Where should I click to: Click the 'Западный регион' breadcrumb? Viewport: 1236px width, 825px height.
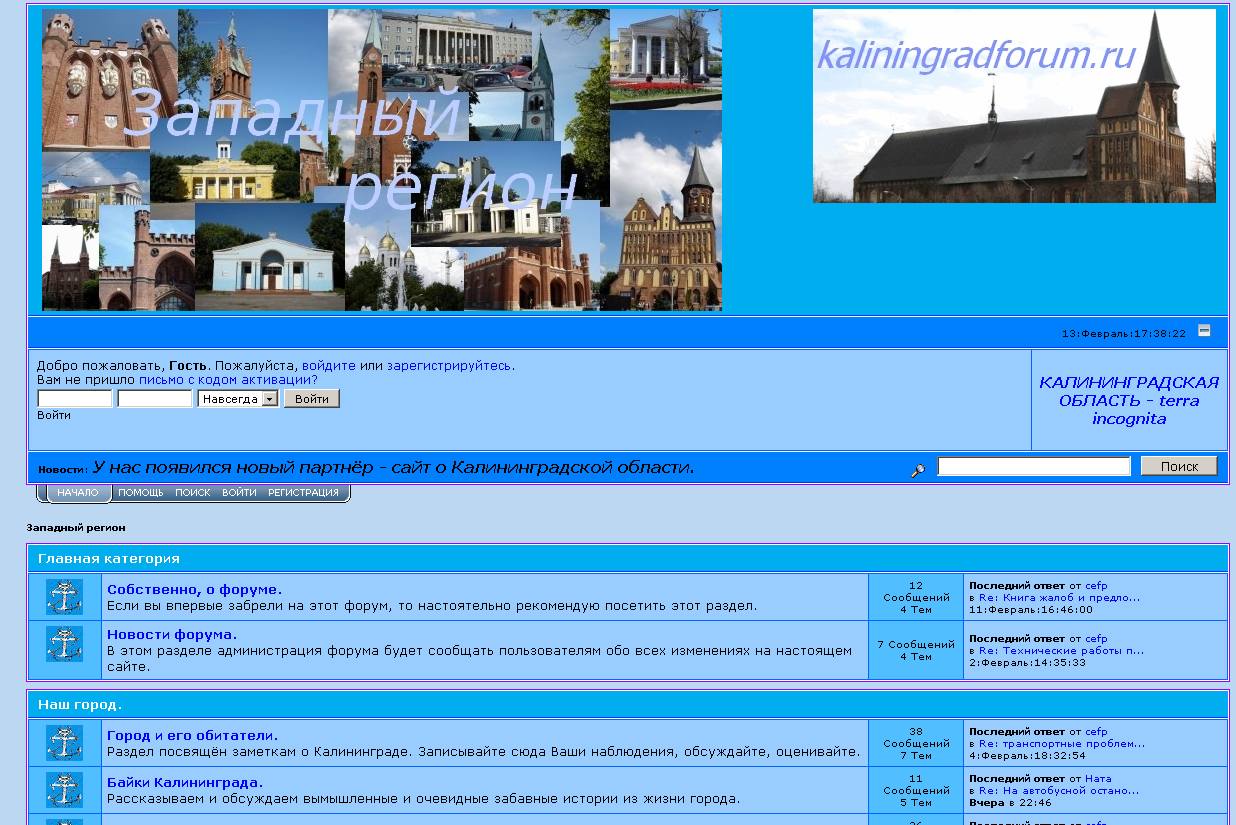(76, 527)
